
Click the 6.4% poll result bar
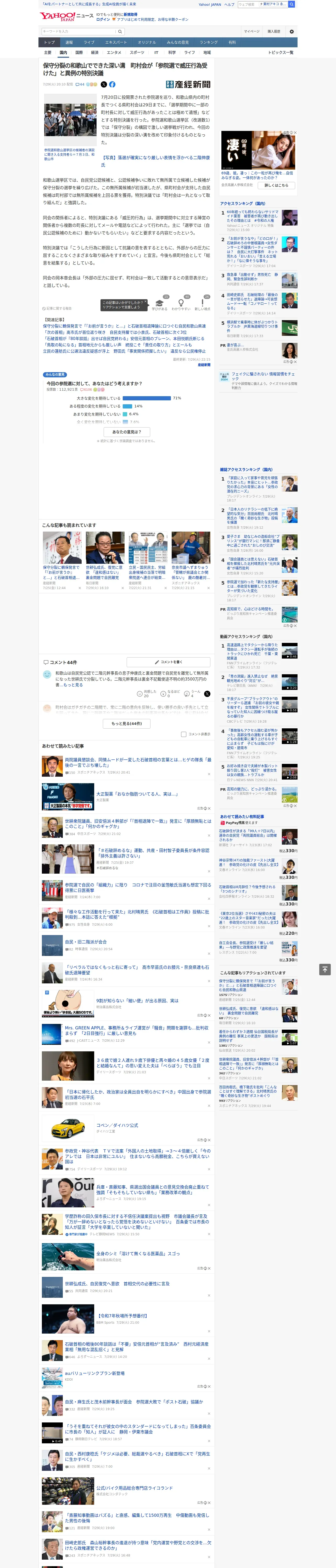tap(125, 414)
